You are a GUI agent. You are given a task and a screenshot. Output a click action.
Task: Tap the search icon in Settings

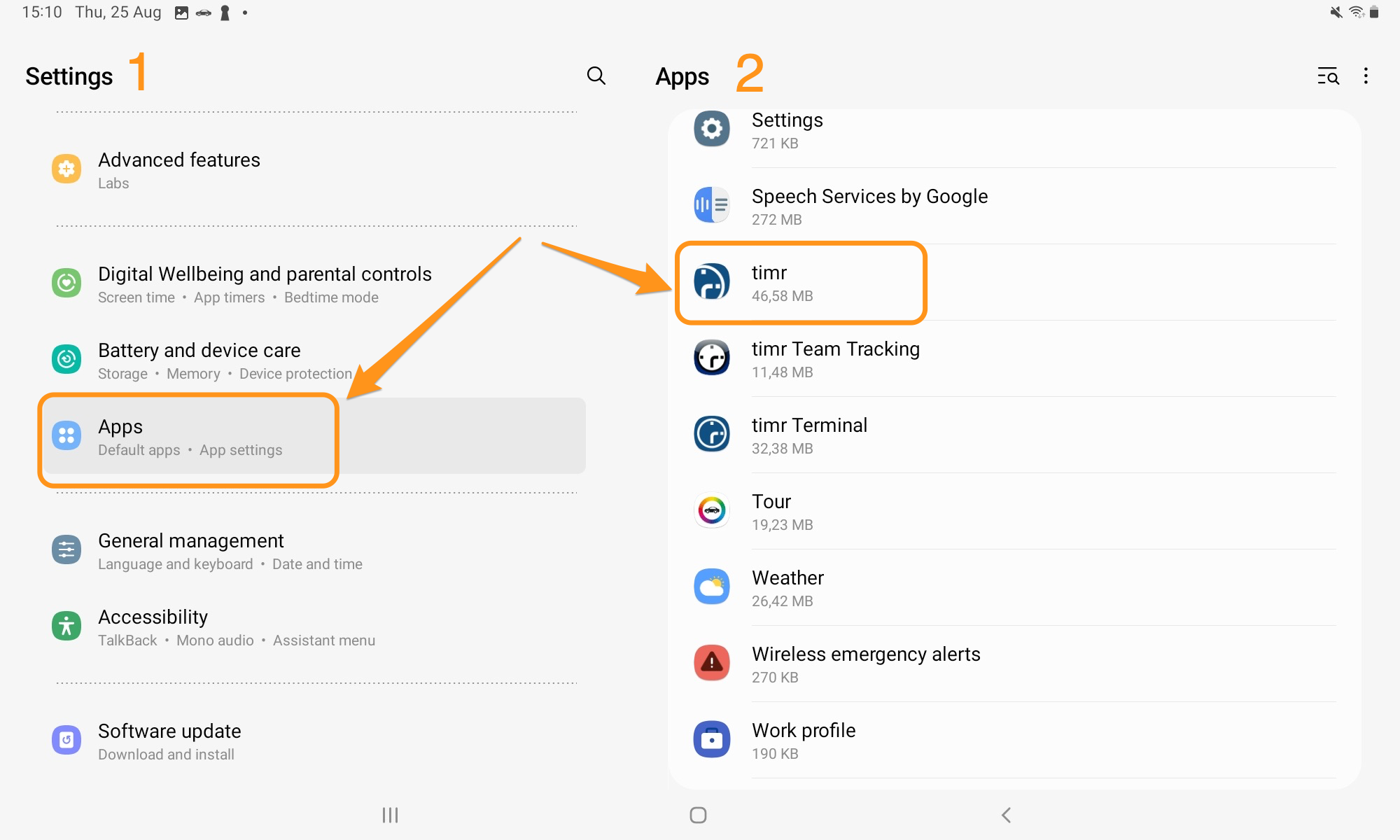pos(596,76)
